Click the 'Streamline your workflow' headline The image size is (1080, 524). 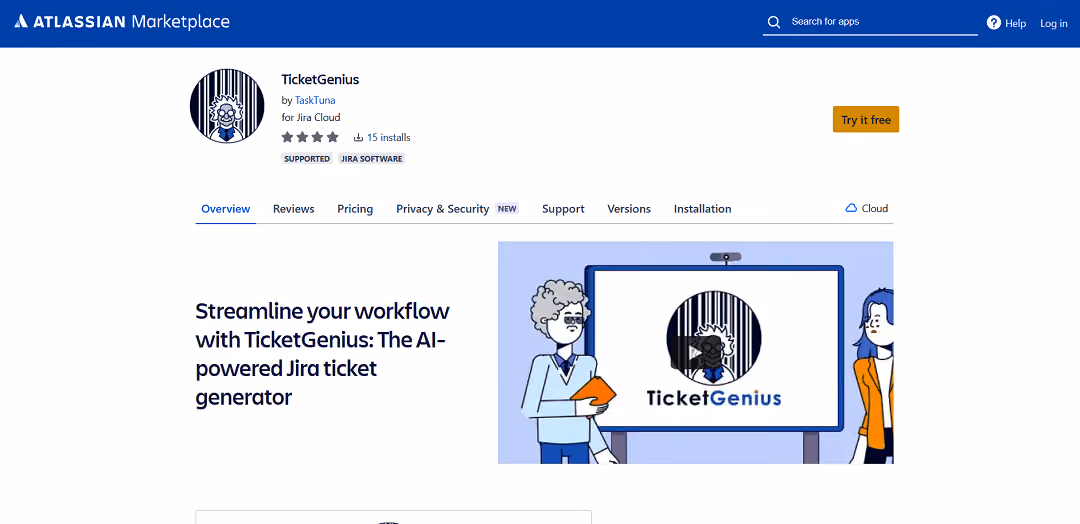click(322, 354)
